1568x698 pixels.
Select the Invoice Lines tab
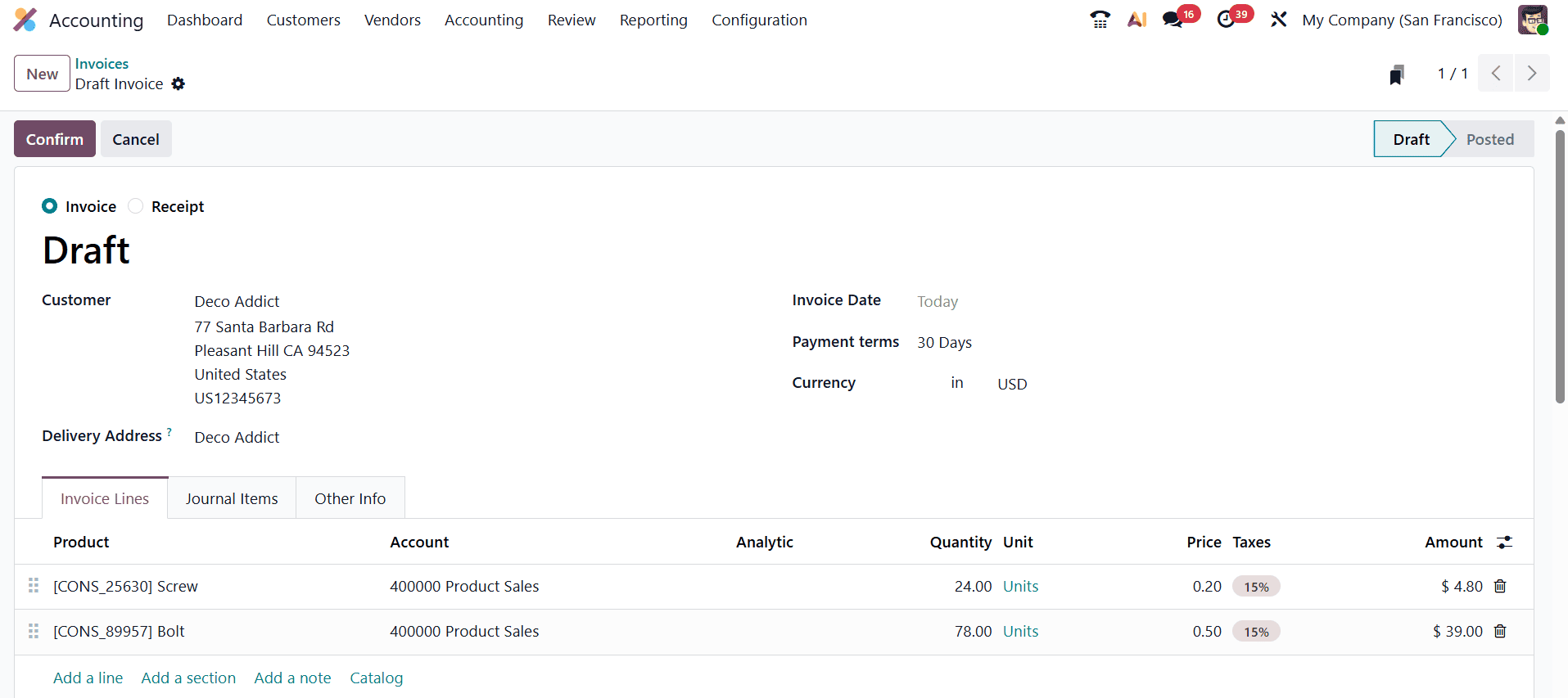(x=105, y=498)
